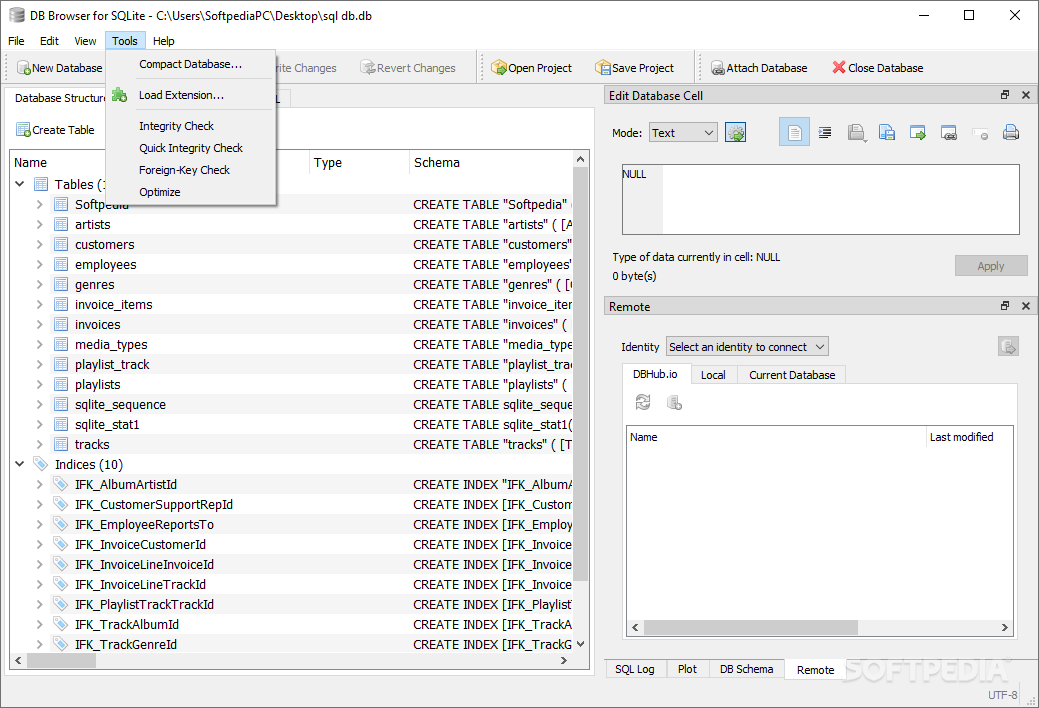Select the genres table row
Screen dimensions: 1039x708
pyautogui.click(x=292, y=284)
